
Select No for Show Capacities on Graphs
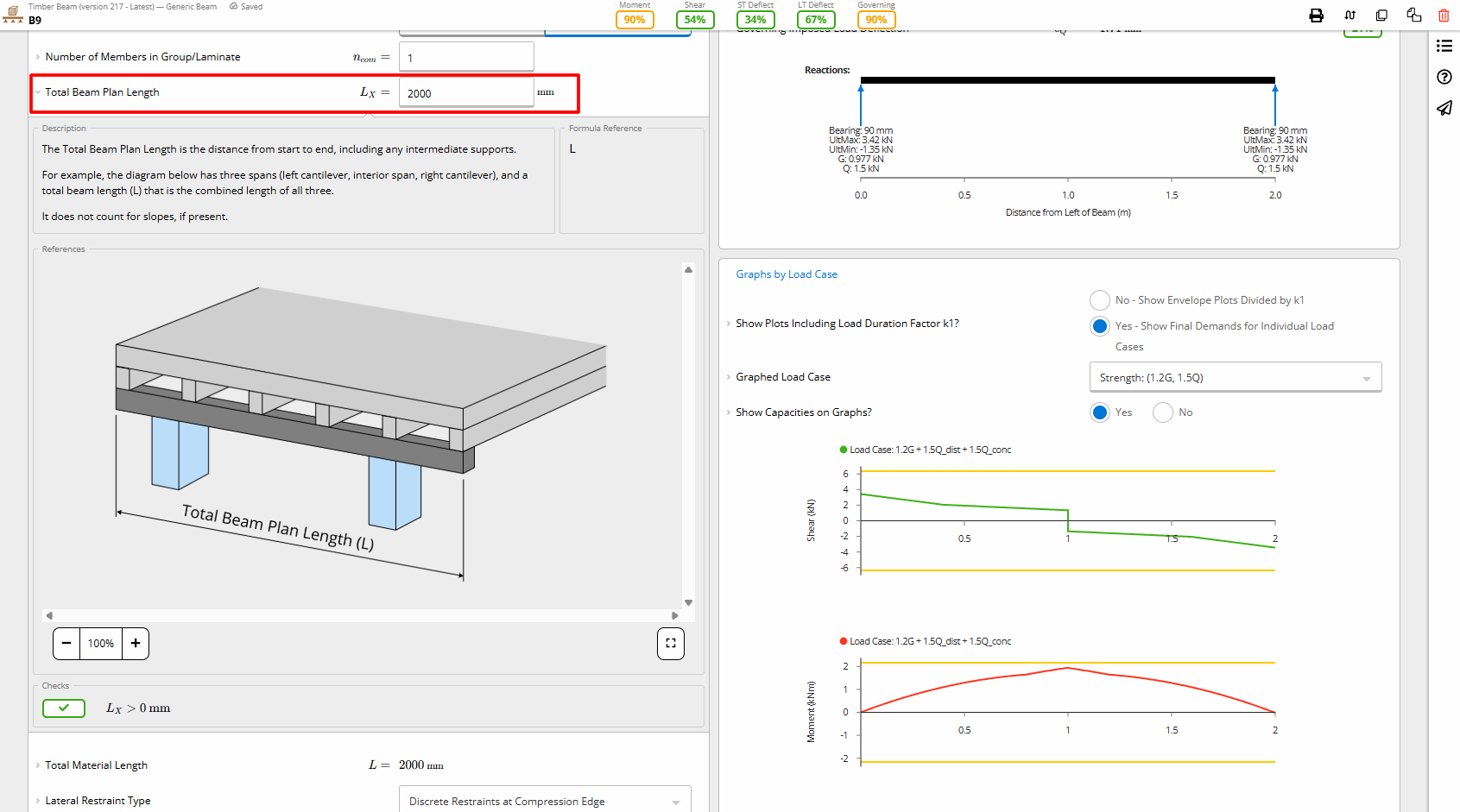coord(1163,412)
